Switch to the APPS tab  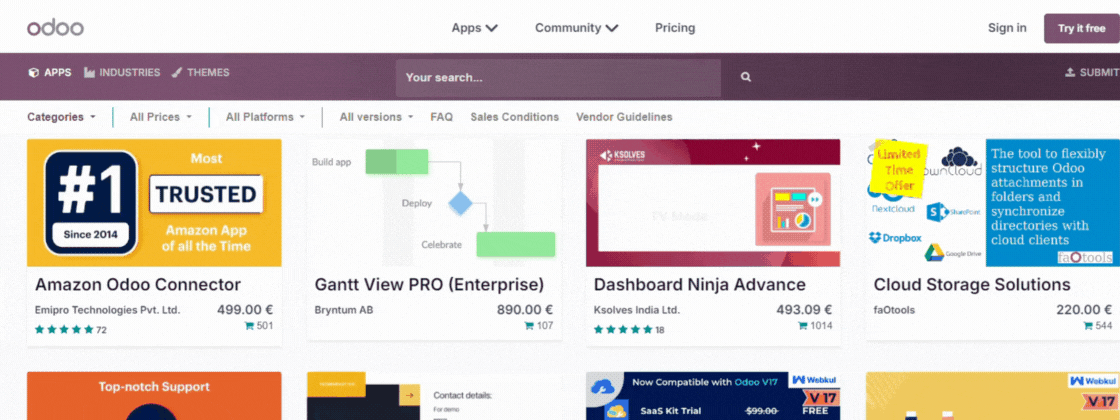[x=50, y=72]
